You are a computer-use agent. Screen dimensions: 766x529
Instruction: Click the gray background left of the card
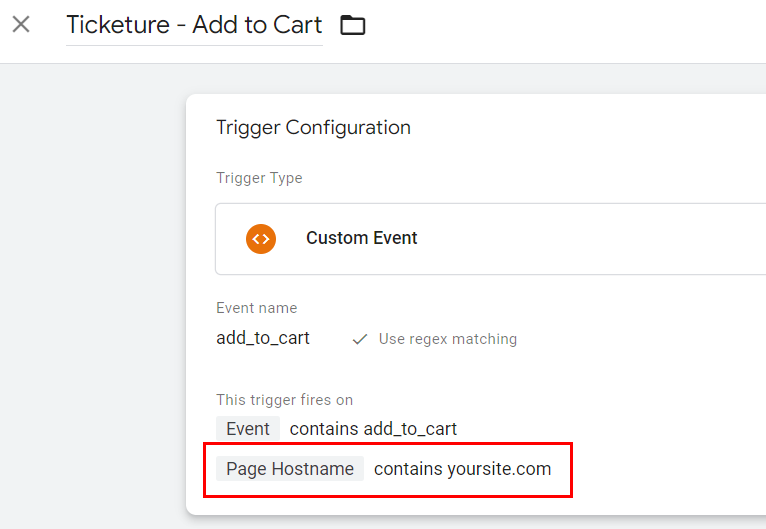click(x=93, y=293)
